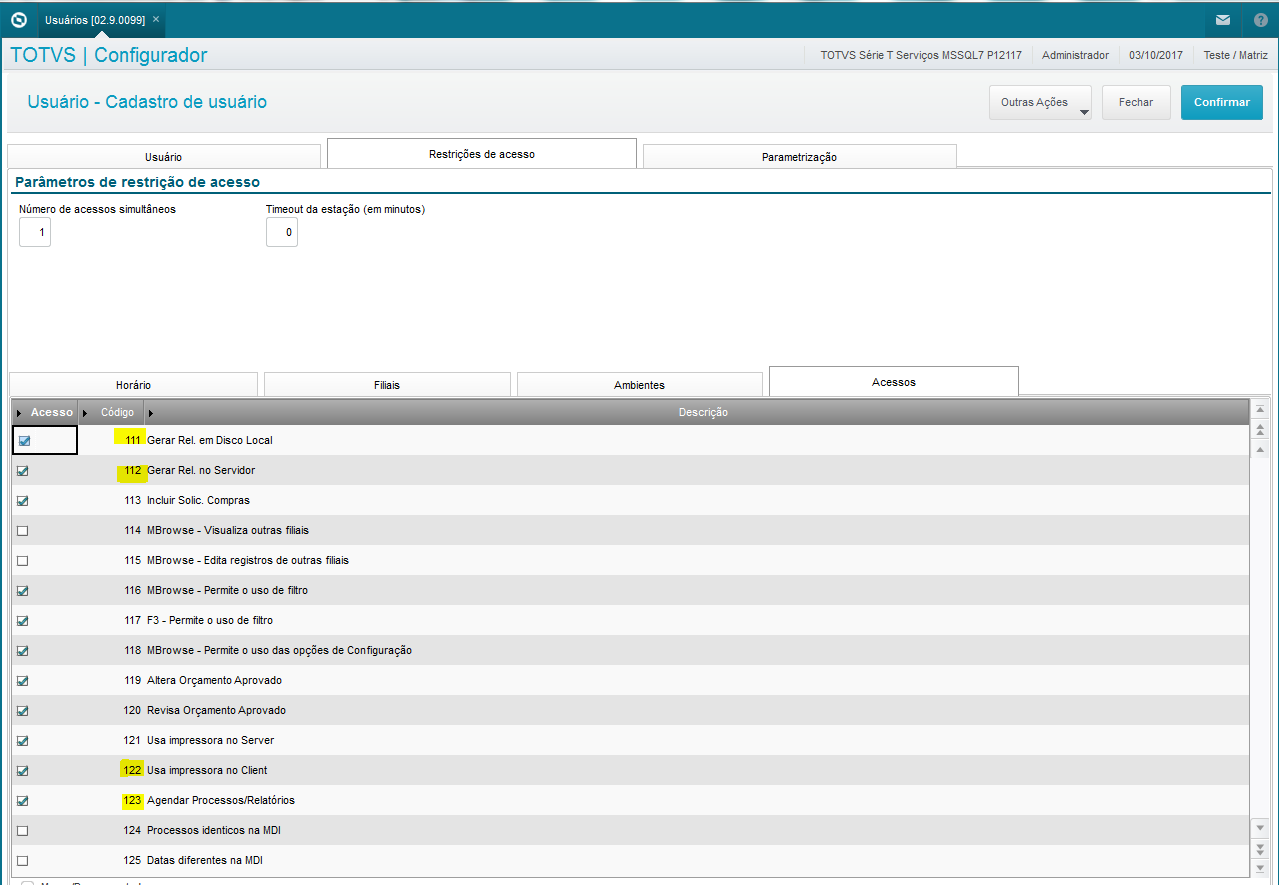Open the Horário sub-tab
Screen dimensions: 1279x885
coord(133,385)
